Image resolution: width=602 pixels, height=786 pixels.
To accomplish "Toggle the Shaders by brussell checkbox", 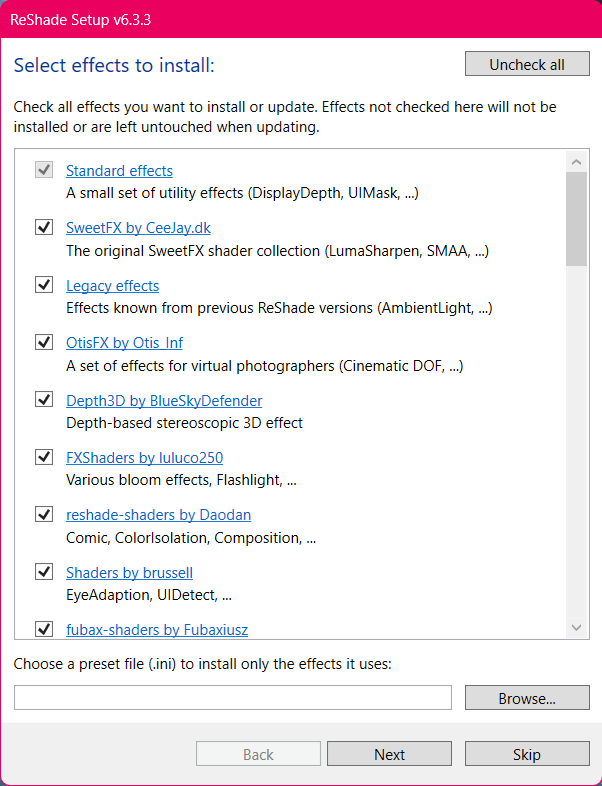I will point(44,572).
